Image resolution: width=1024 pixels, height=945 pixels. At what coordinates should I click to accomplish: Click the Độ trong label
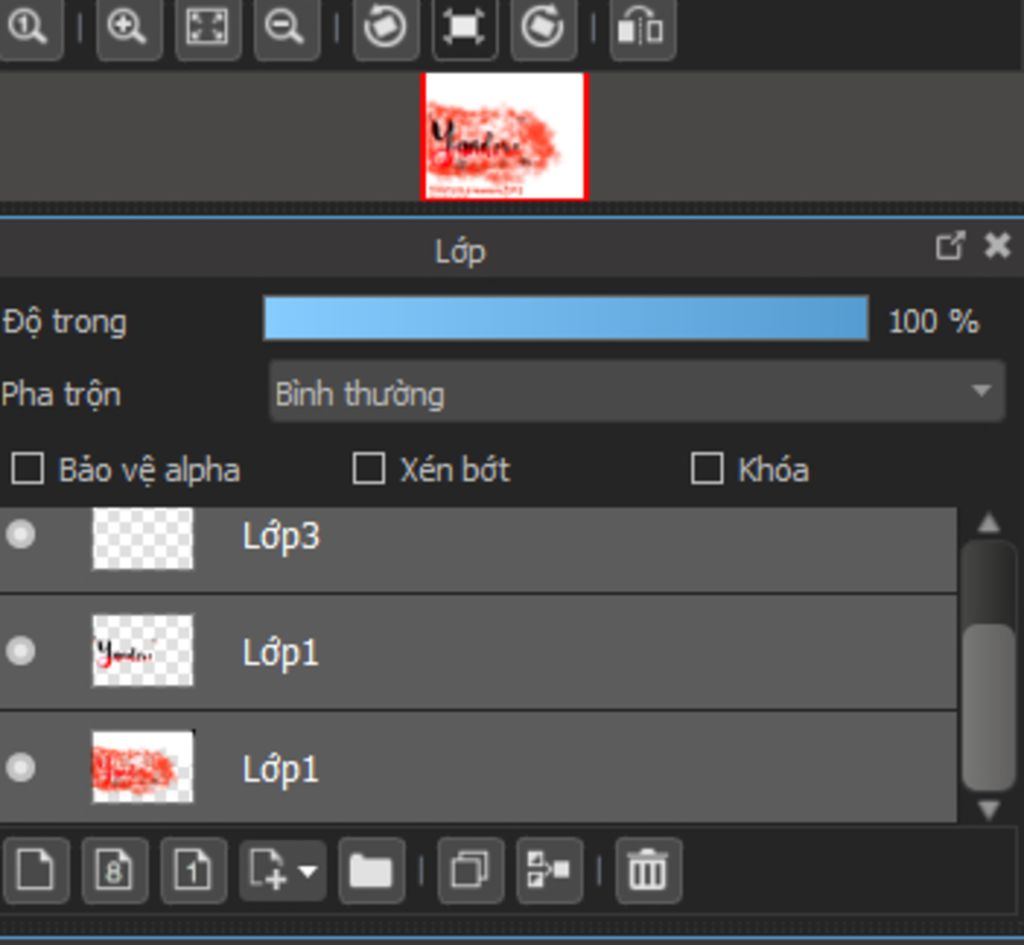tap(64, 322)
